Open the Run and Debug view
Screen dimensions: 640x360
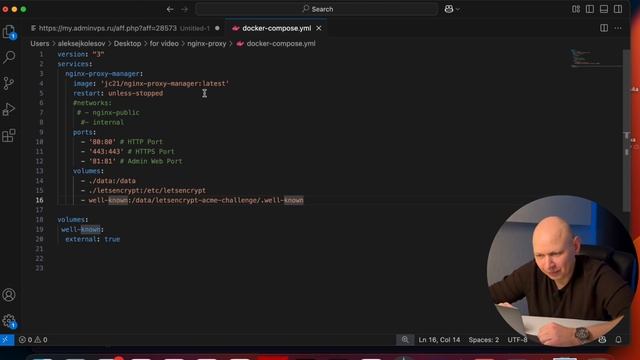(9, 109)
